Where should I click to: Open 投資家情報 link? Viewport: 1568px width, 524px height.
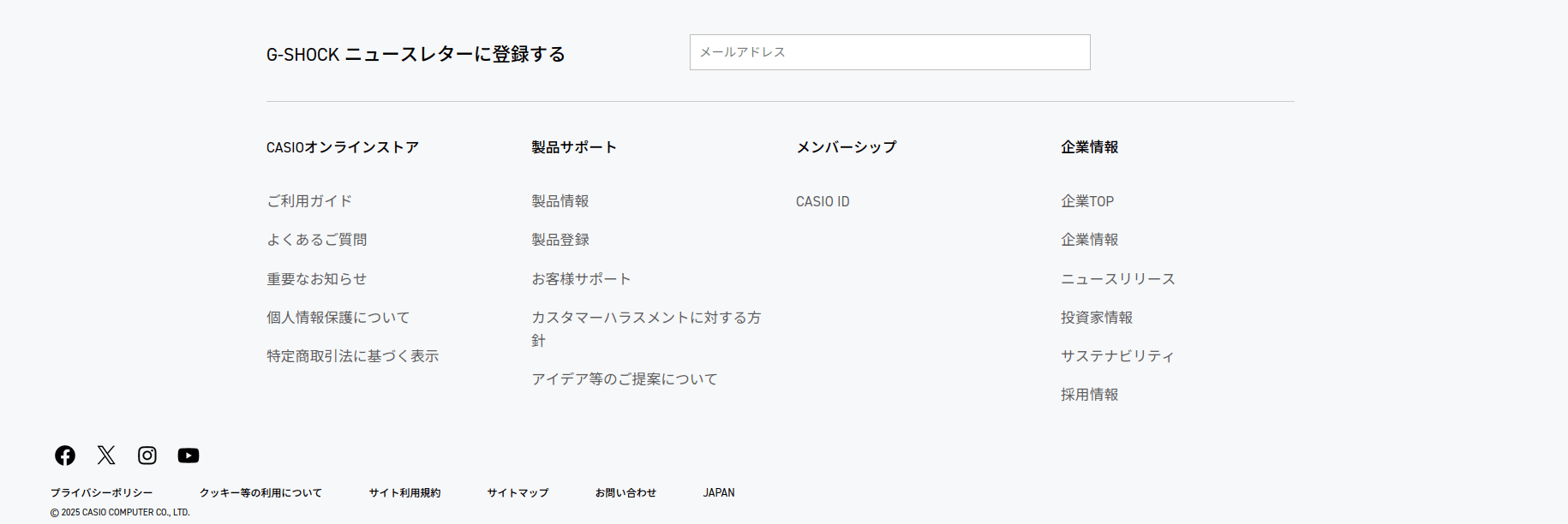1097,318
